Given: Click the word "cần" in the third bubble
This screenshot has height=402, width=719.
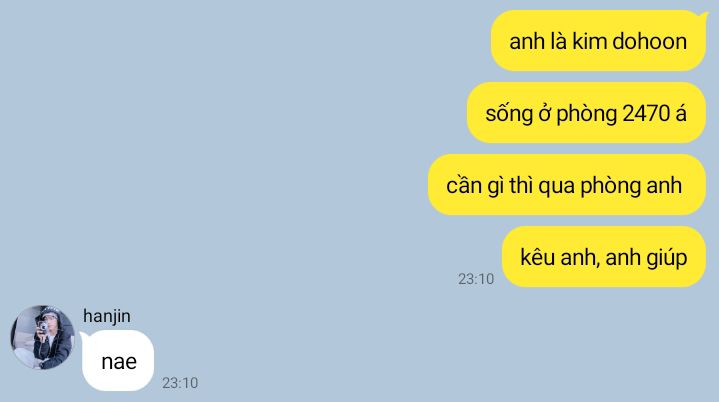Looking at the screenshot, I should click(463, 185).
